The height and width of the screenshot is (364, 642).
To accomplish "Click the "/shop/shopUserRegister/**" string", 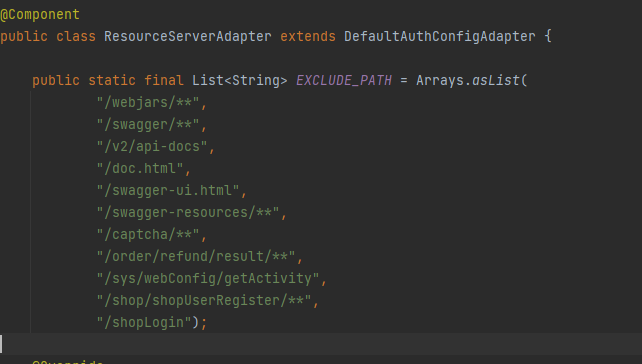I will pyautogui.click(x=204, y=301).
